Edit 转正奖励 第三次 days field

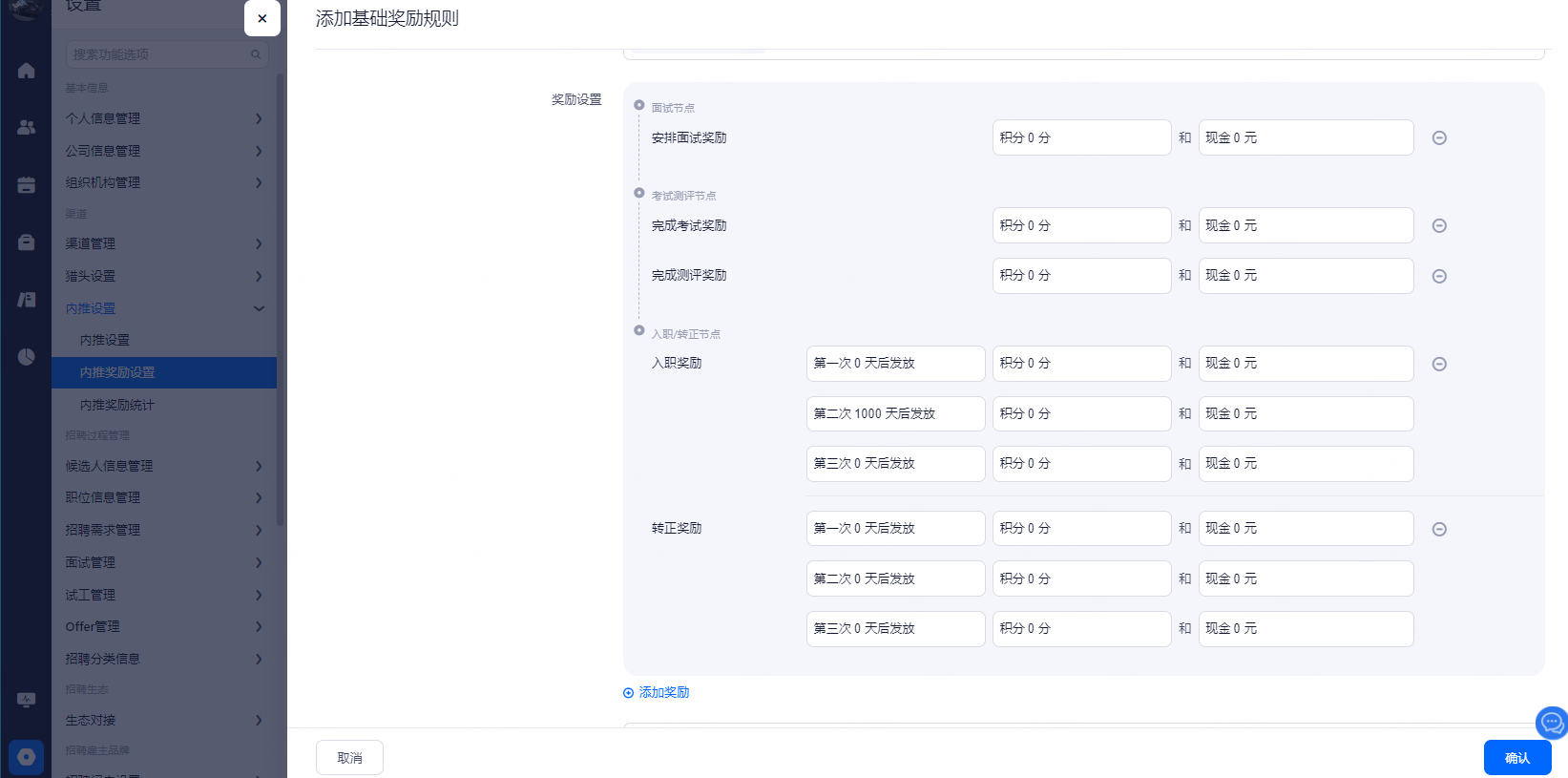(895, 629)
